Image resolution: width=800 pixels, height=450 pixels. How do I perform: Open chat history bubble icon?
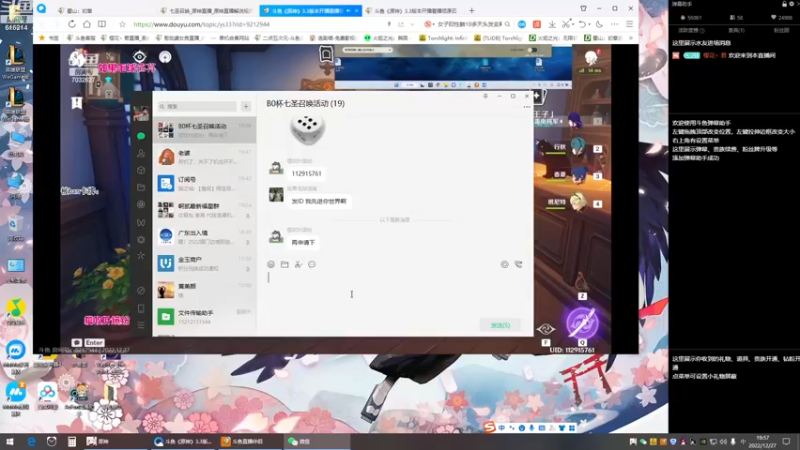312,264
